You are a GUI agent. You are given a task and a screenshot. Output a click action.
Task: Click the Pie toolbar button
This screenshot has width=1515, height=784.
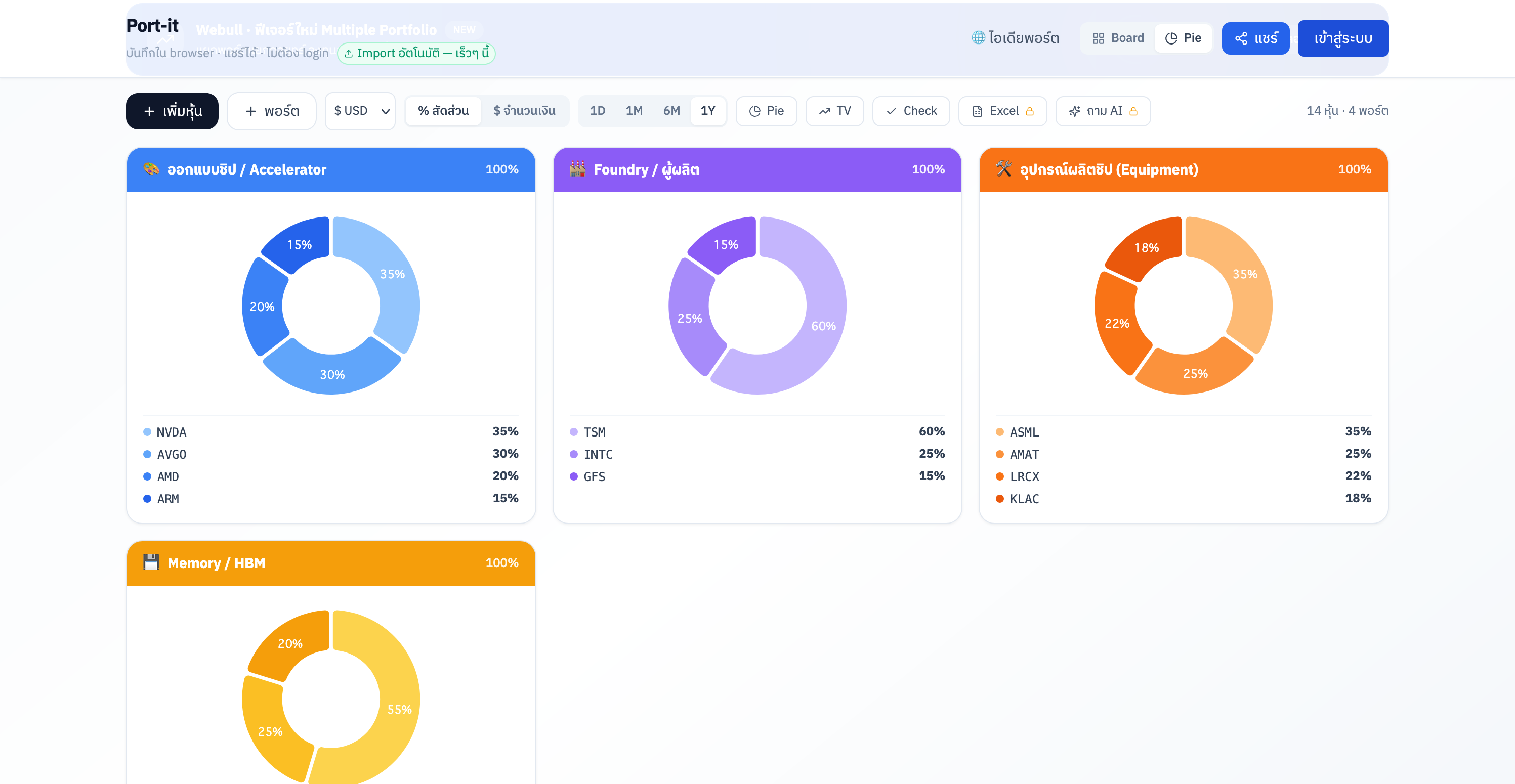click(766, 111)
